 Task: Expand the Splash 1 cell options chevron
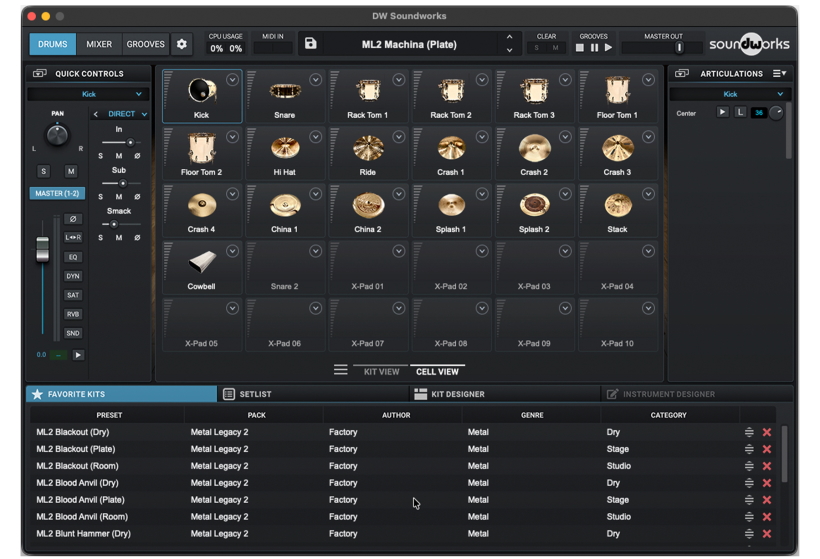(x=482, y=194)
